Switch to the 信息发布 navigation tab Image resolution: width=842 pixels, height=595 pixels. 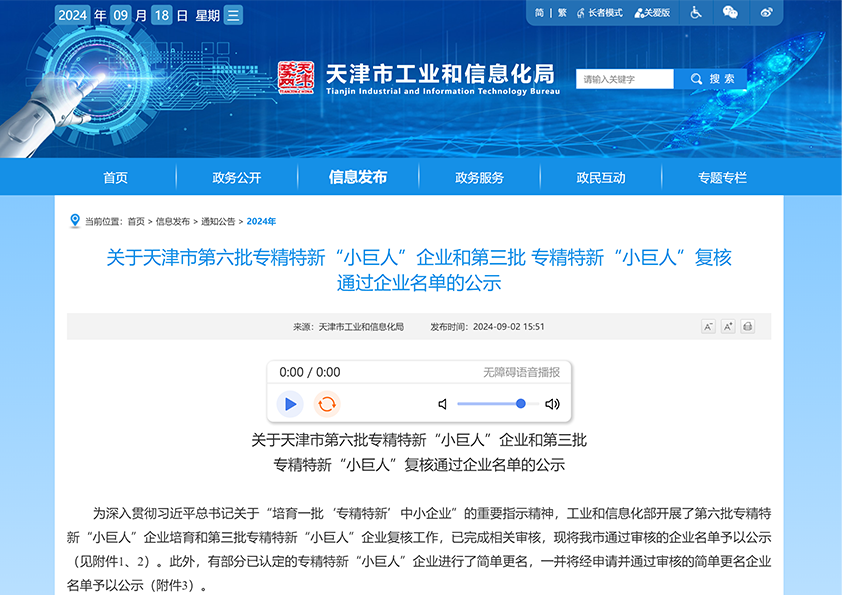tap(356, 176)
